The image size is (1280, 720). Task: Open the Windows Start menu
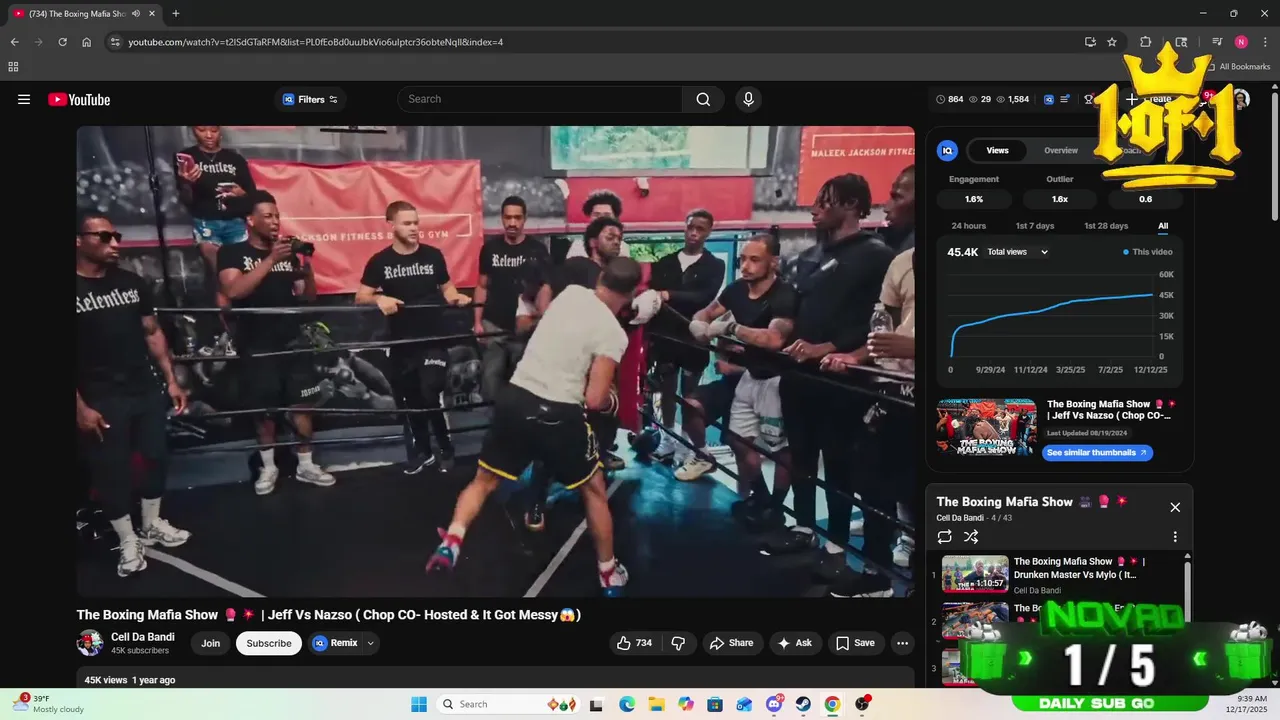point(419,704)
